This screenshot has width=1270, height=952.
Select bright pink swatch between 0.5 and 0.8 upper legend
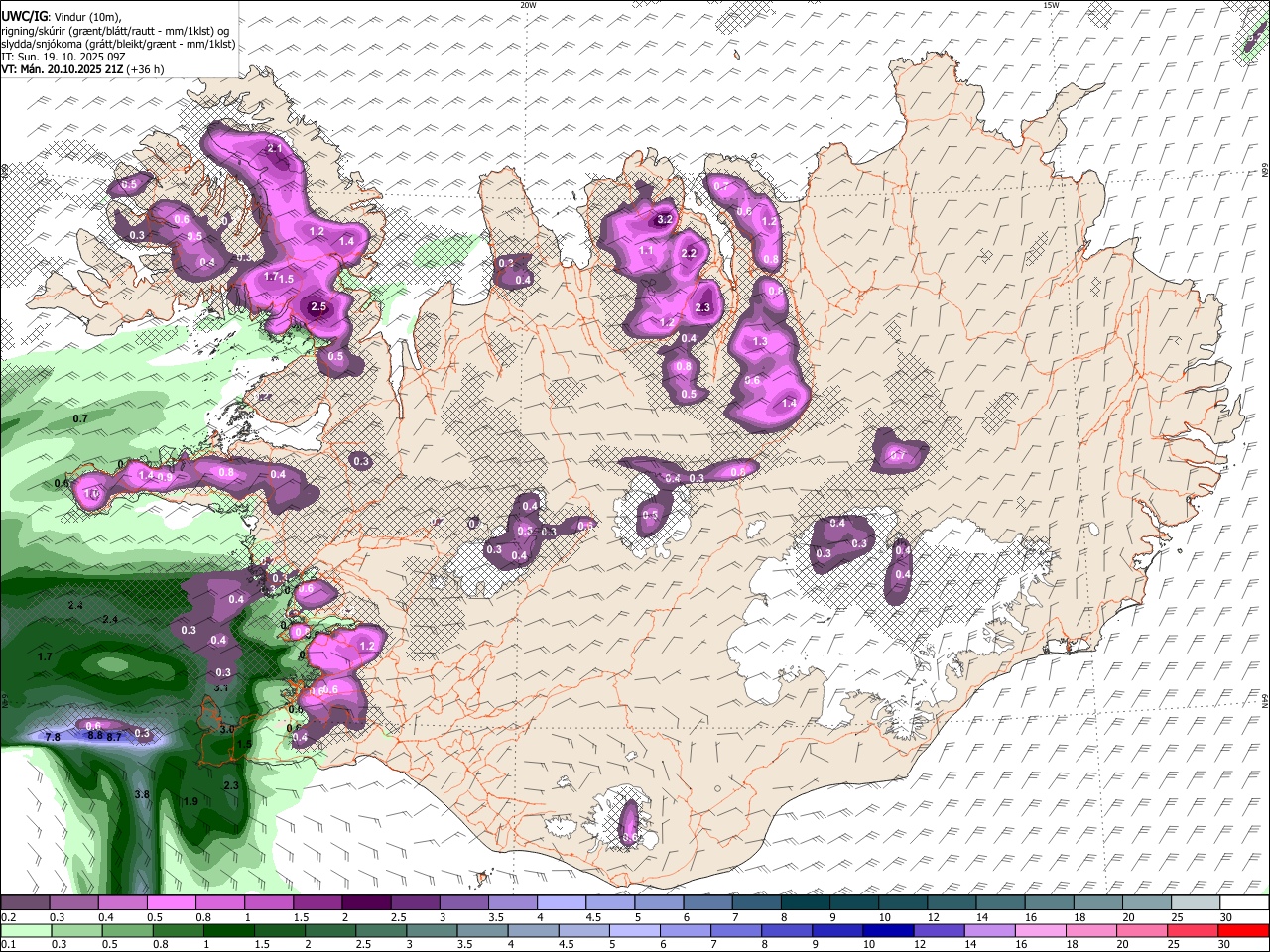pos(171,902)
